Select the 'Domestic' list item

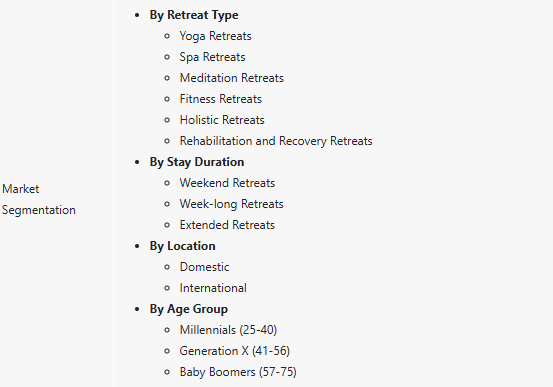coord(204,267)
